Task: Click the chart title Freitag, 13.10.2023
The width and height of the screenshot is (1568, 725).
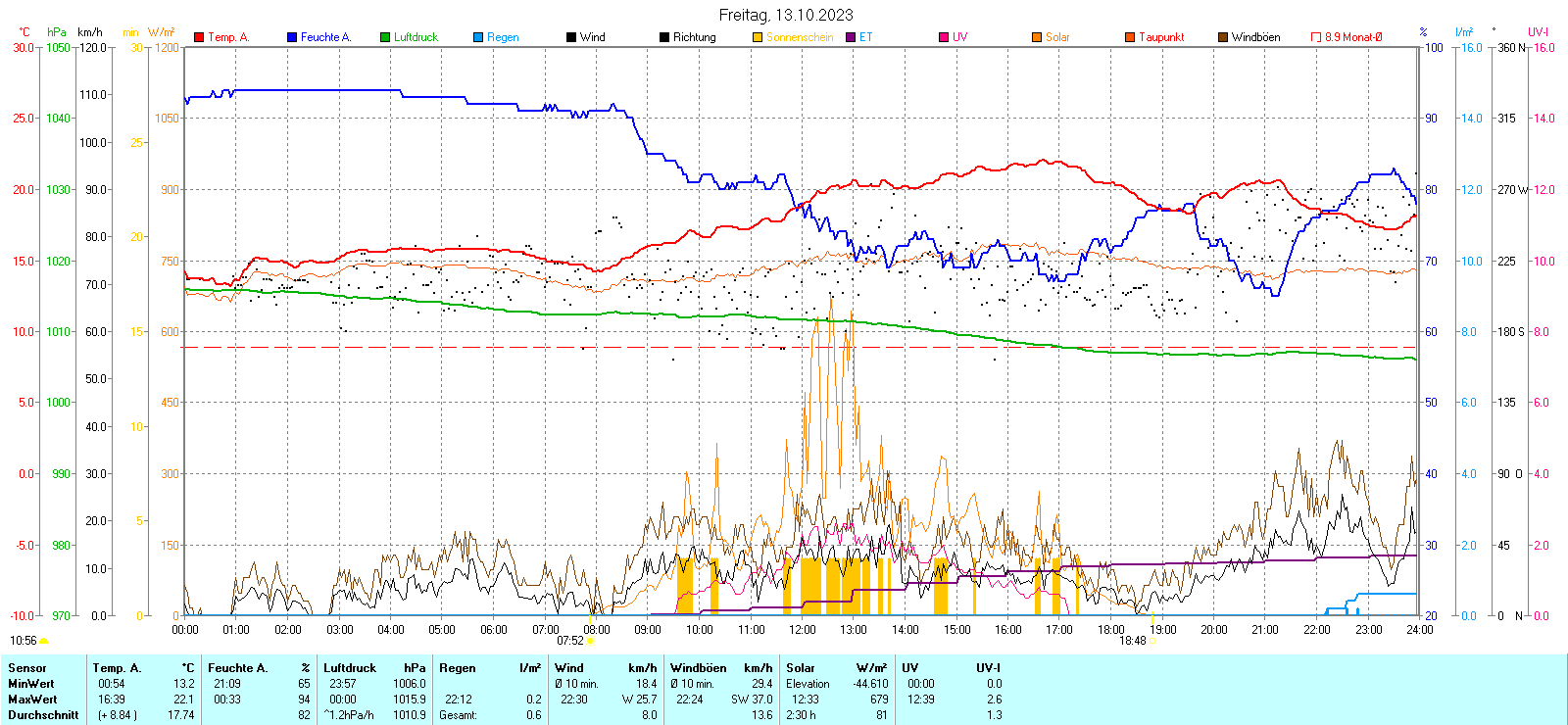Action: pos(785,15)
